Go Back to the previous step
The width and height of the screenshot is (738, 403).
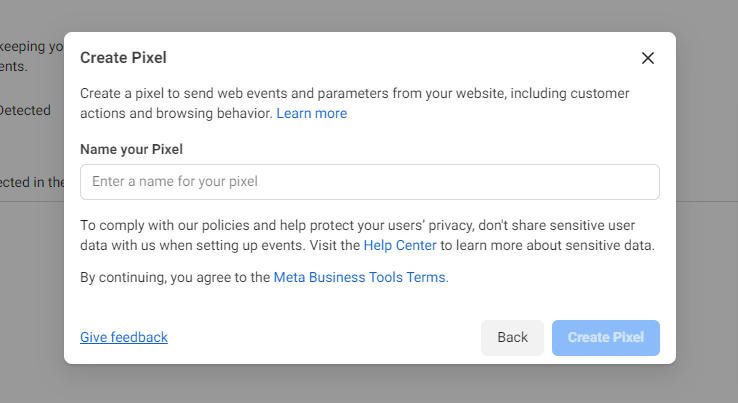point(513,338)
